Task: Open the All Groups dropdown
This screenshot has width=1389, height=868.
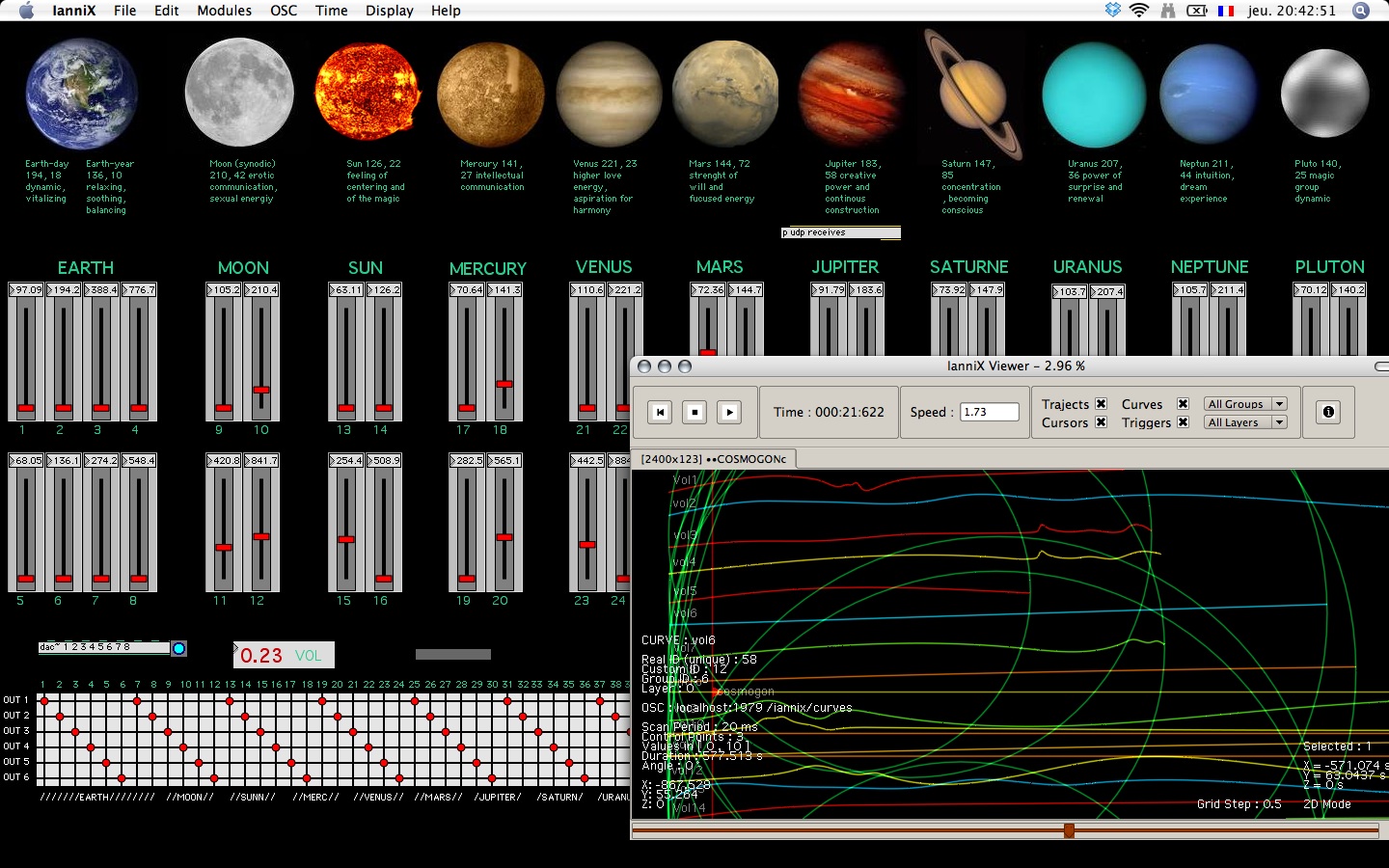Action: click(1245, 404)
